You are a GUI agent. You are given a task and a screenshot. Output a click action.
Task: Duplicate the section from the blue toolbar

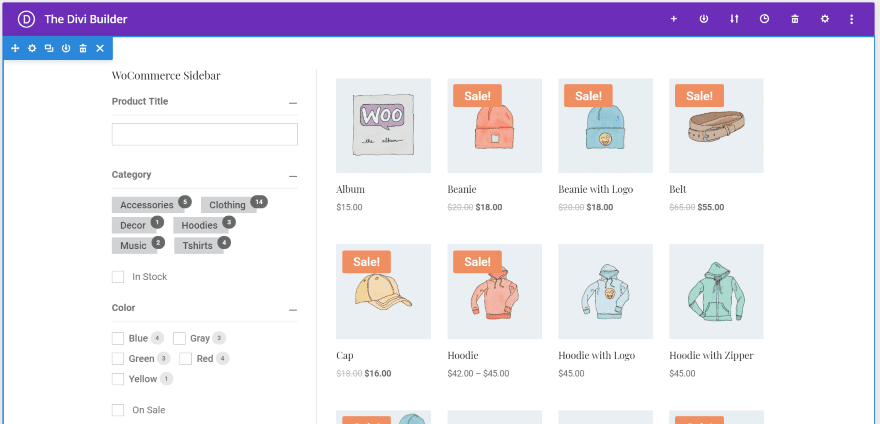coord(49,48)
